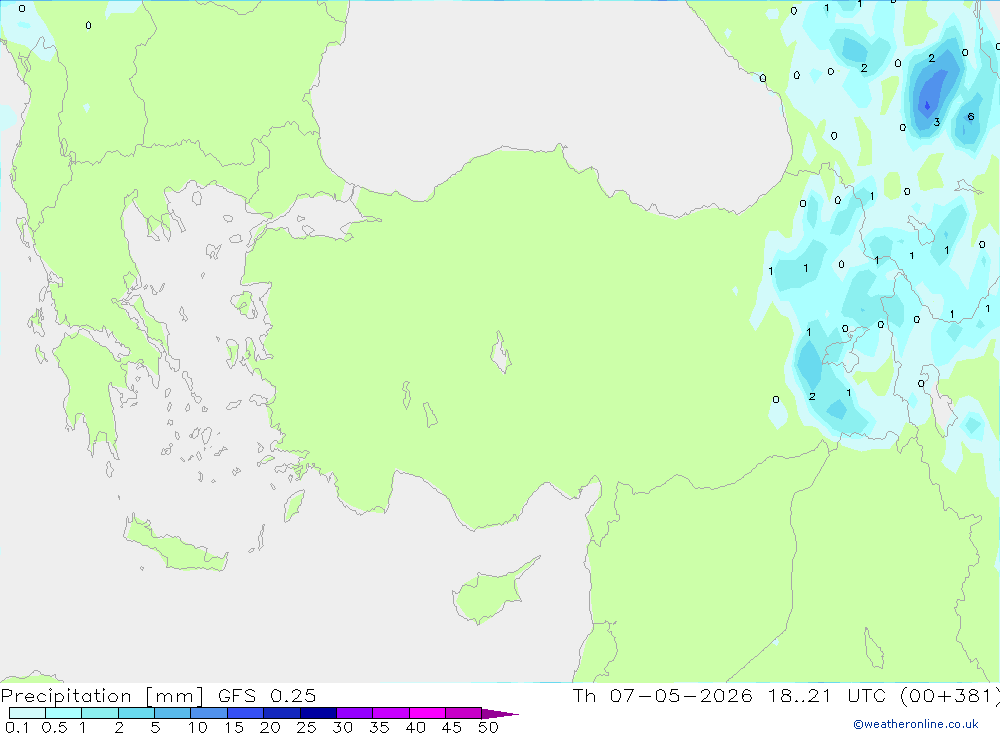Click the legend swatch between 0.5 and 1
Viewport: 1000px width, 733px height.
(x=64, y=713)
